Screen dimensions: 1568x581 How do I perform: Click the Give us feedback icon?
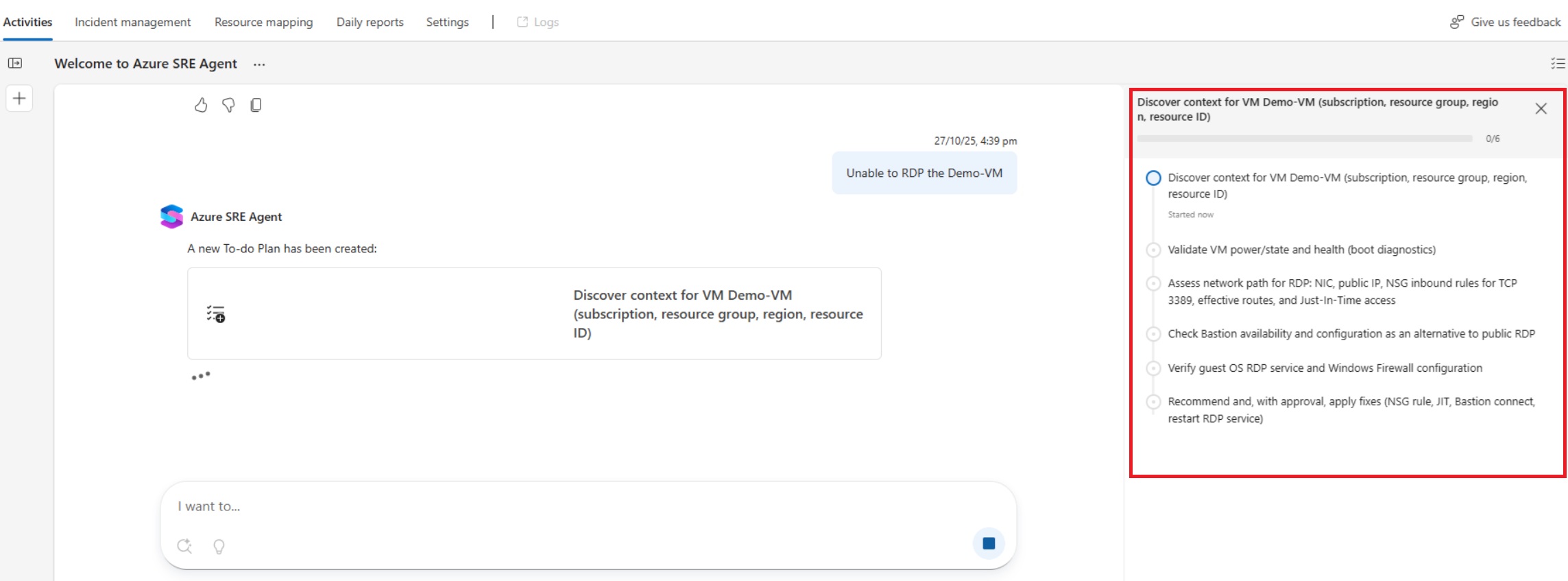[1457, 22]
